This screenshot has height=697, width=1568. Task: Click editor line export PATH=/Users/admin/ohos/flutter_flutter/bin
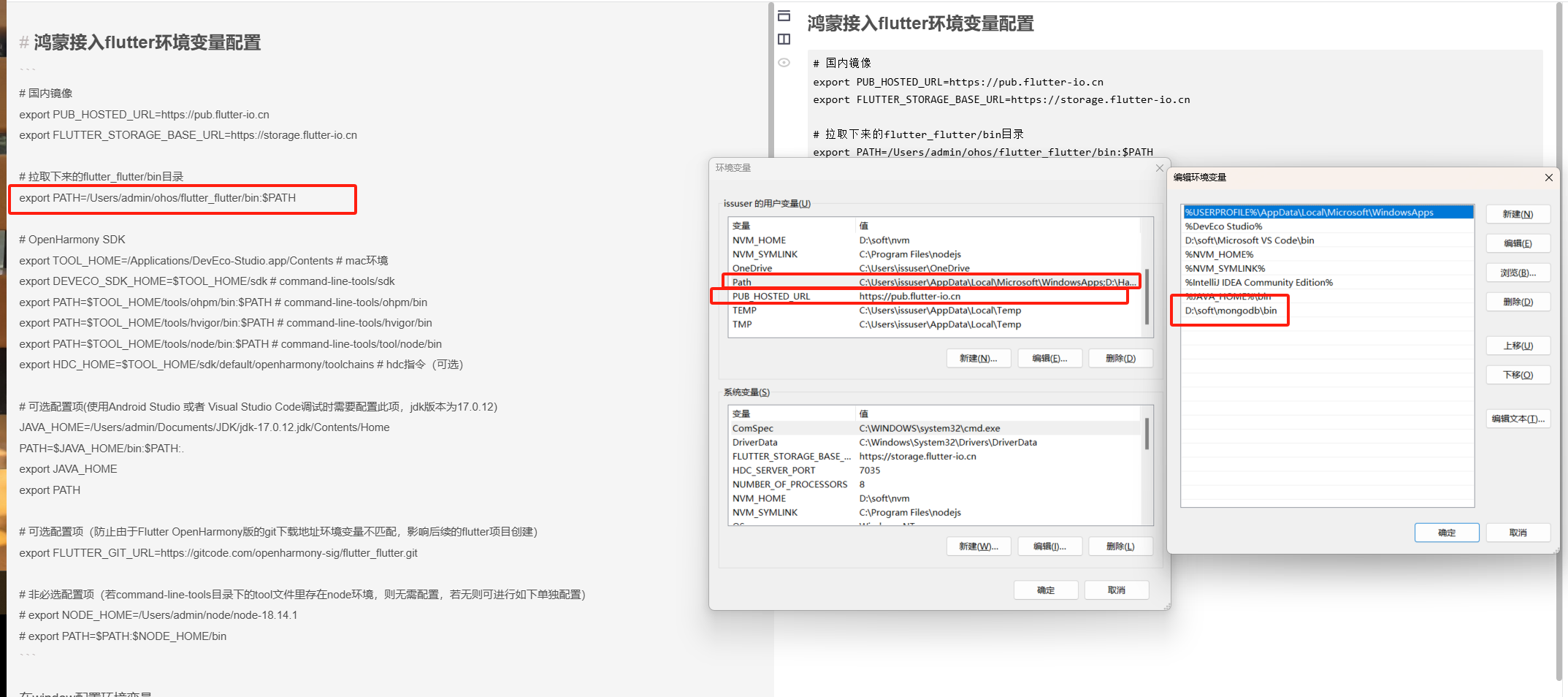pyautogui.click(x=157, y=198)
